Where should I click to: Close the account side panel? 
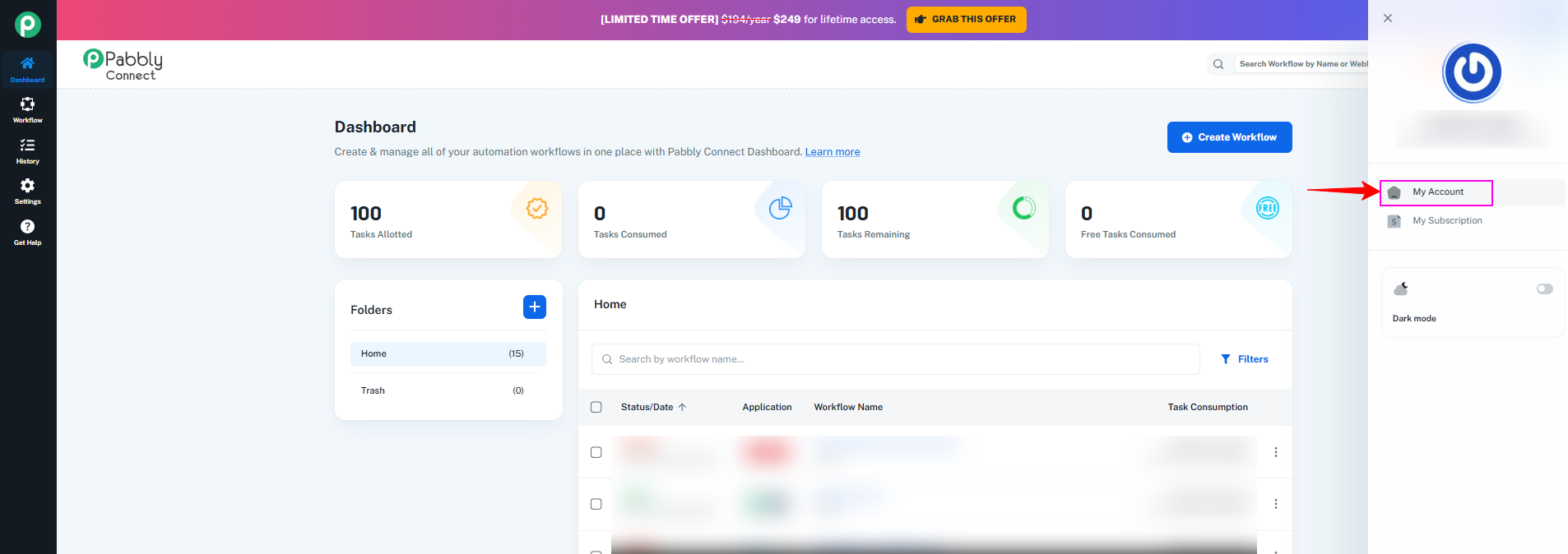pyautogui.click(x=1388, y=18)
